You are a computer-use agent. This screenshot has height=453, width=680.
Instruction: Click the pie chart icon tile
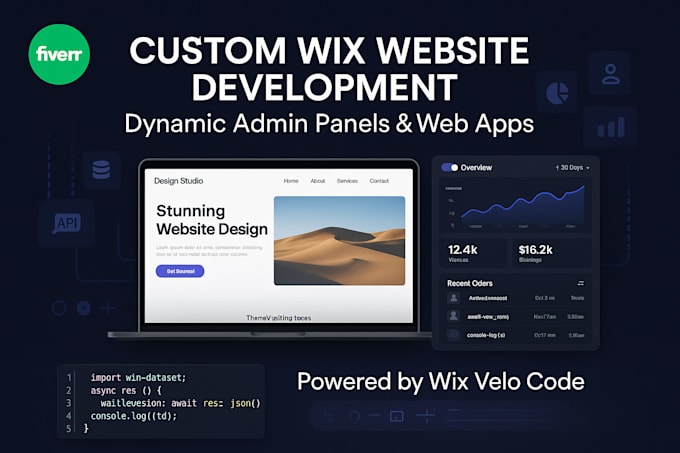[557, 92]
